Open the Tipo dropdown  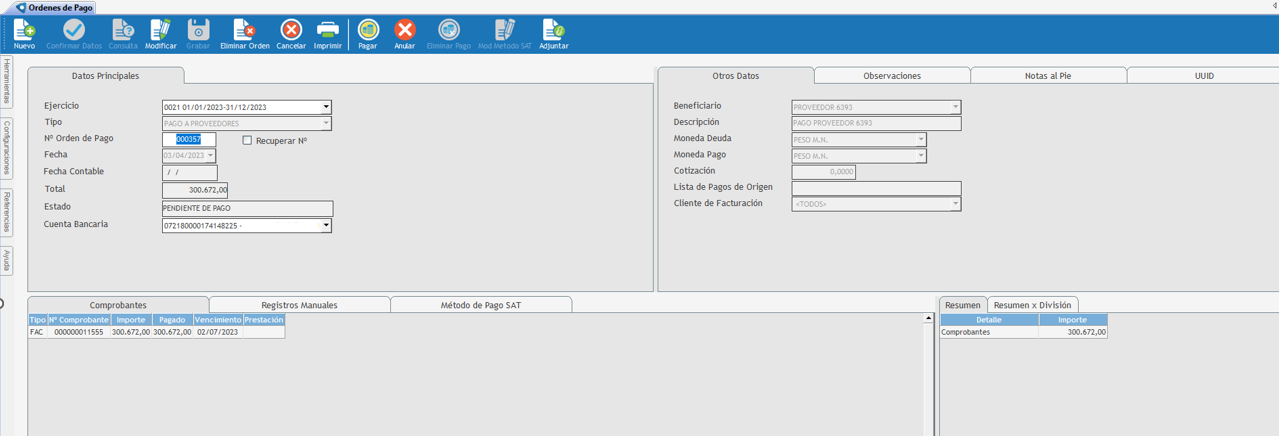(326, 124)
